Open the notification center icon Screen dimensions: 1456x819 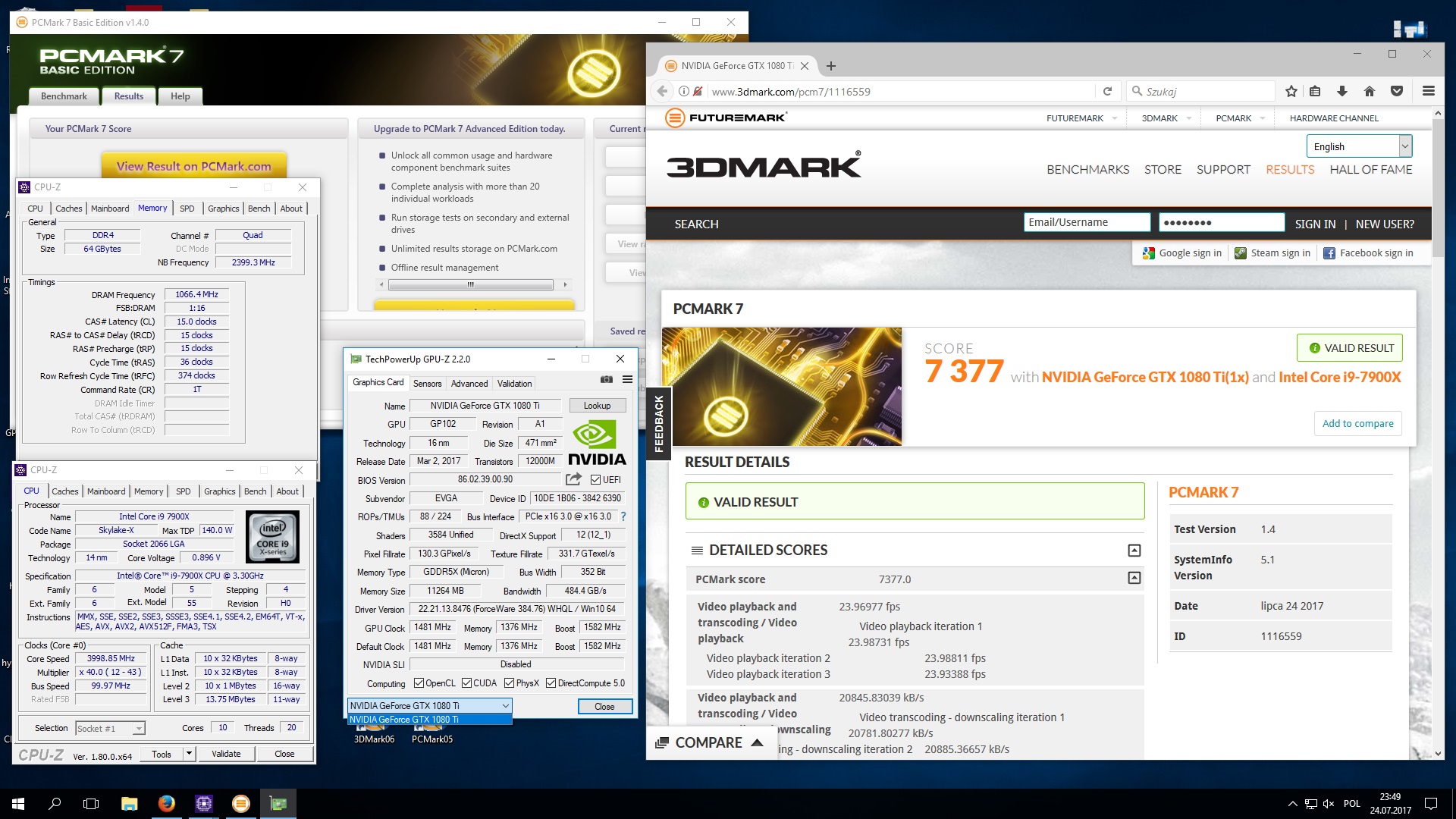pyautogui.click(x=1430, y=803)
